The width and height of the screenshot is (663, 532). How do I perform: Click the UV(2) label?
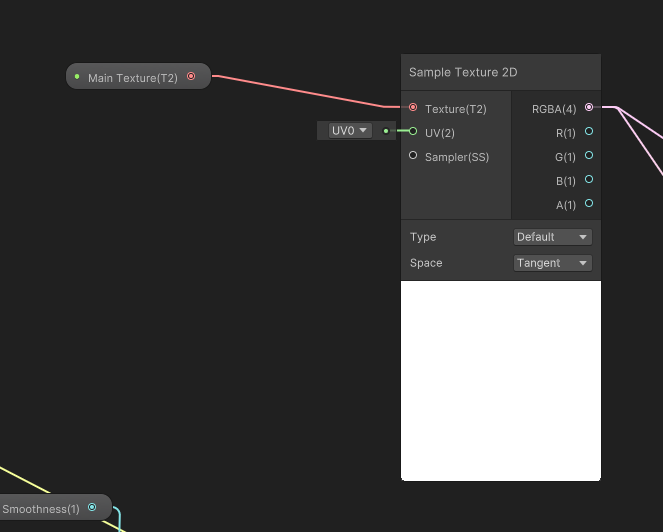coord(440,133)
